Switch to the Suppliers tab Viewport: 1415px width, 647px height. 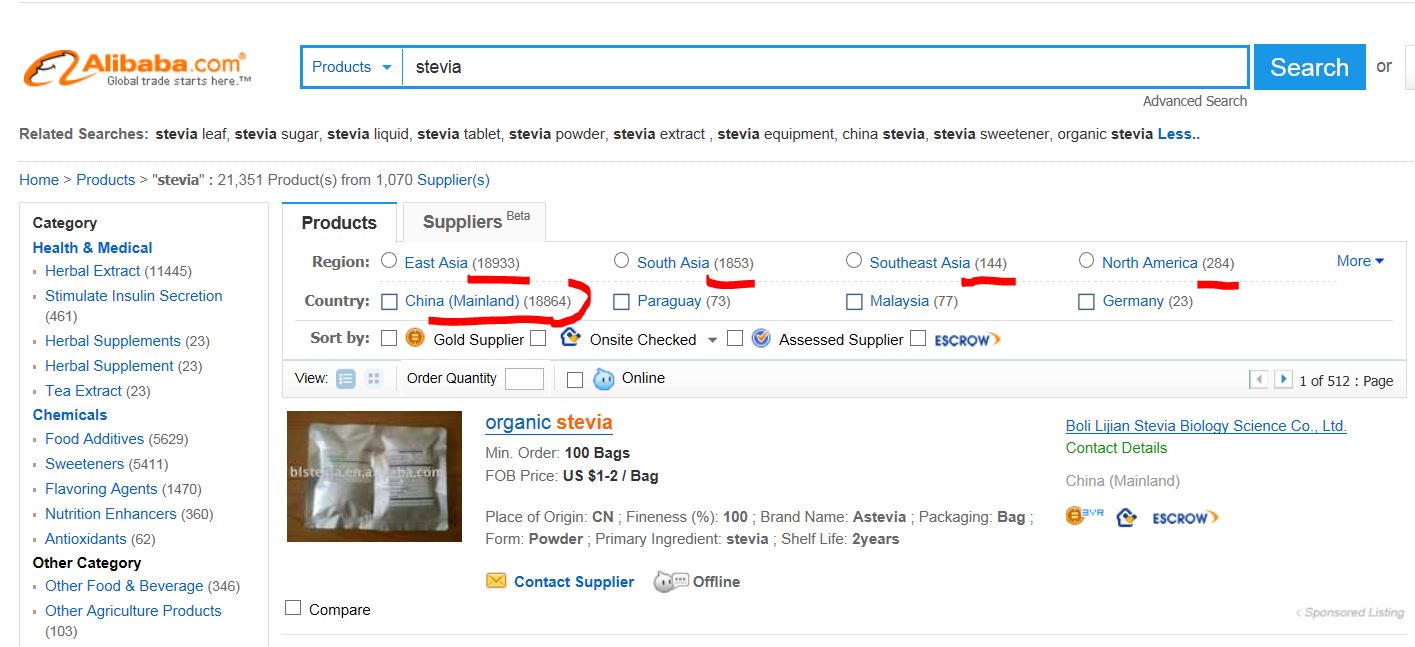click(474, 222)
